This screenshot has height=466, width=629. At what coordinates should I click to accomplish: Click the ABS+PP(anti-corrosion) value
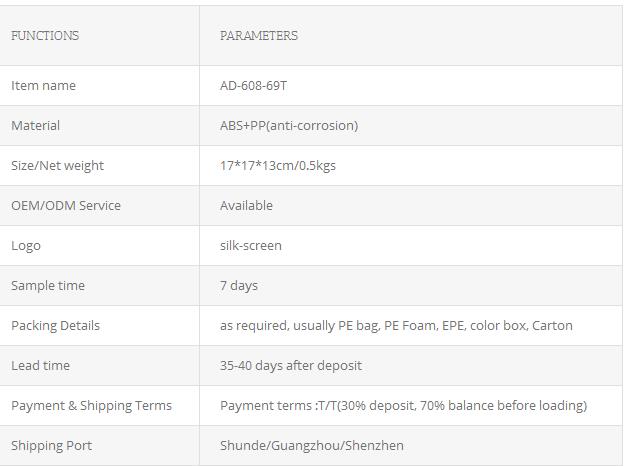click(x=289, y=126)
